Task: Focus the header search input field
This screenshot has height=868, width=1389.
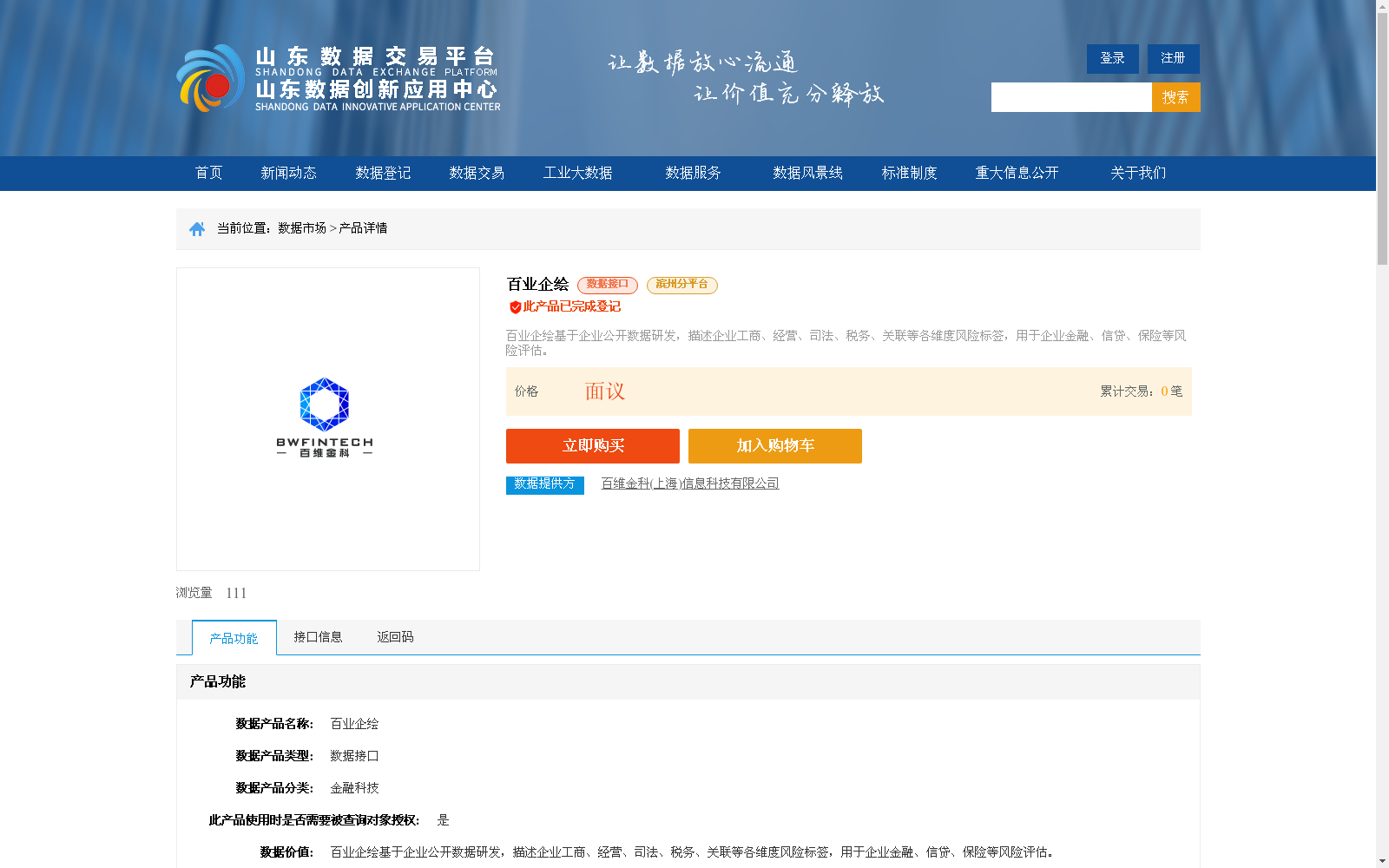Action: (1071, 97)
